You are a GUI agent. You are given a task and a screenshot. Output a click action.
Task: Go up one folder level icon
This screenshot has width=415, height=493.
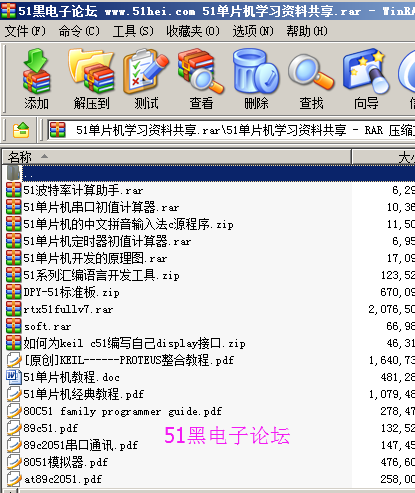pos(21,130)
